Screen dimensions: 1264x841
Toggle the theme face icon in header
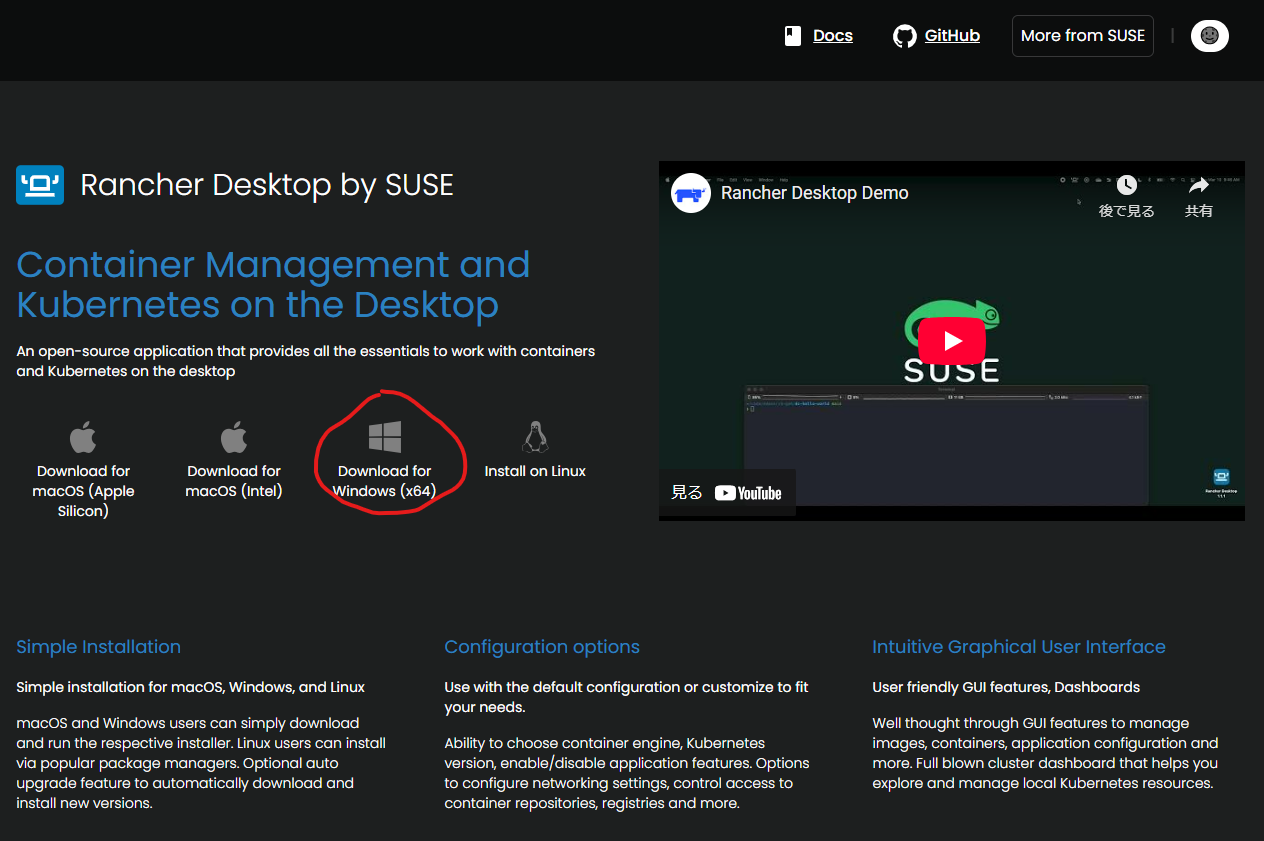[1209, 36]
